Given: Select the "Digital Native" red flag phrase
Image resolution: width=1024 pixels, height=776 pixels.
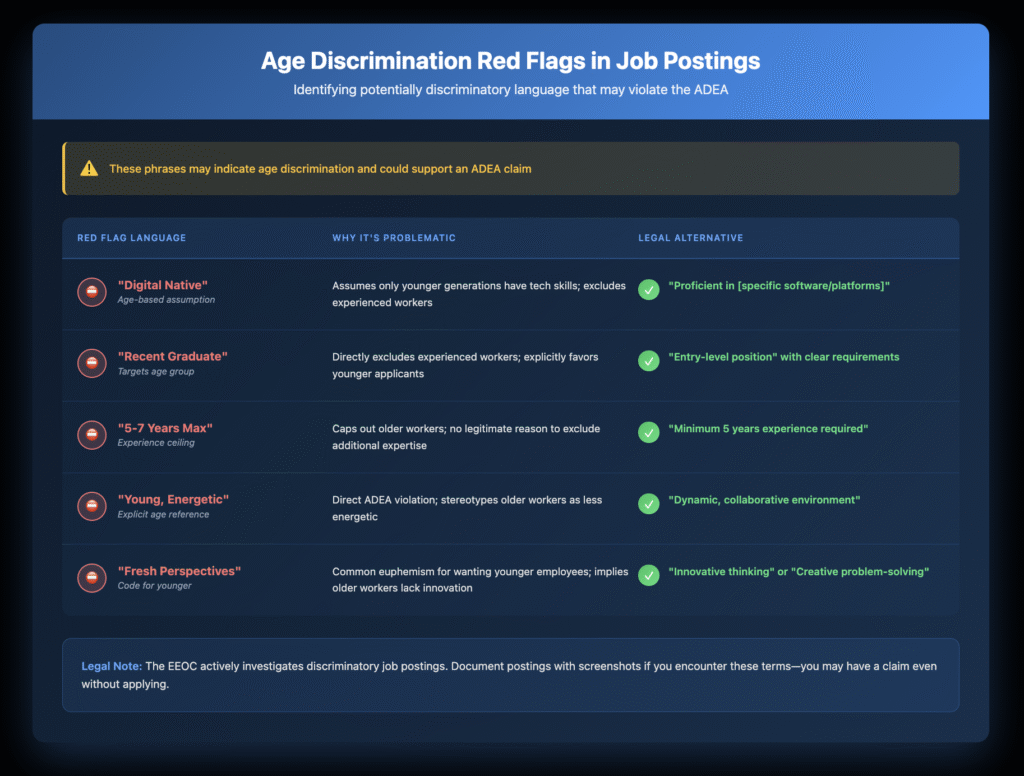Looking at the screenshot, I should click(x=164, y=285).
